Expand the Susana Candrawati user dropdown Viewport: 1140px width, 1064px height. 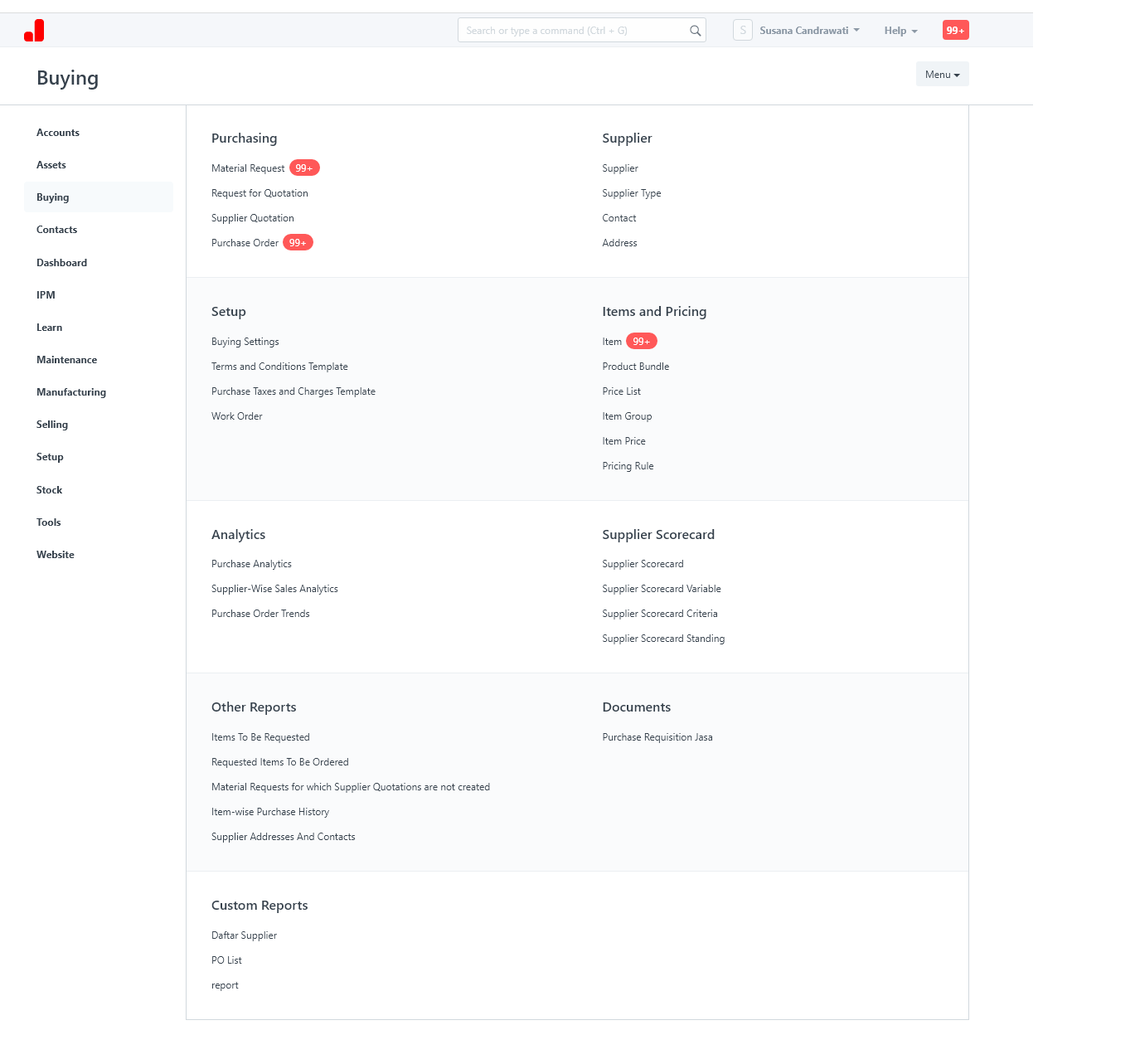[x=809, y=31]
